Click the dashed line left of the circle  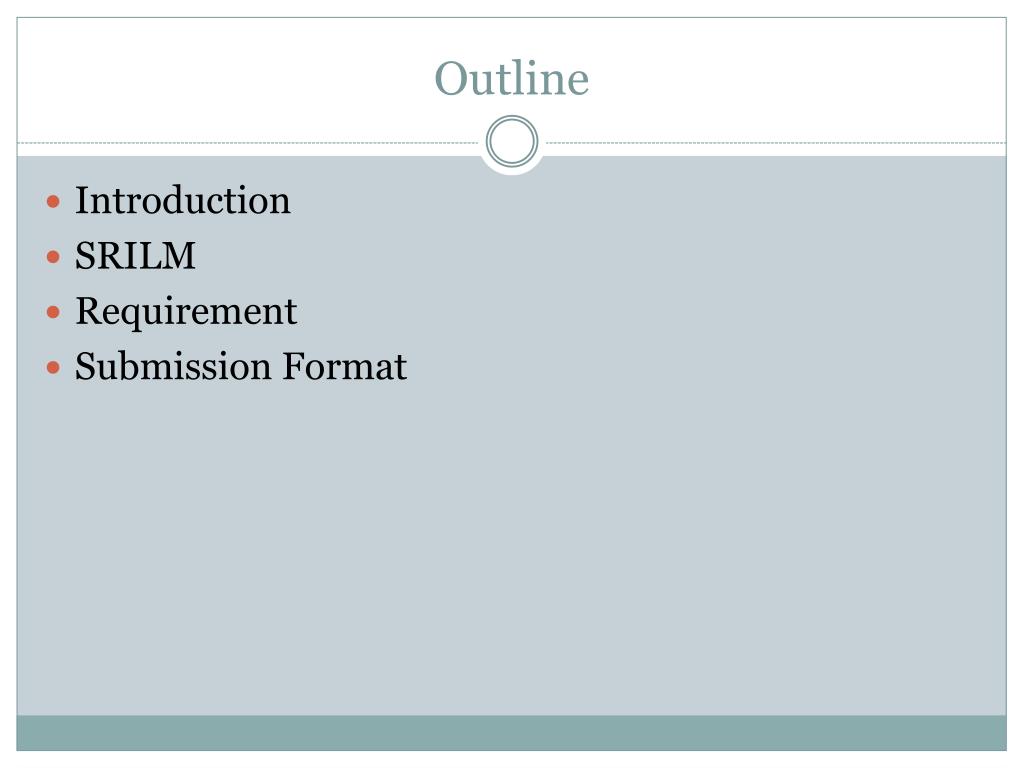(x=248, y=142)
